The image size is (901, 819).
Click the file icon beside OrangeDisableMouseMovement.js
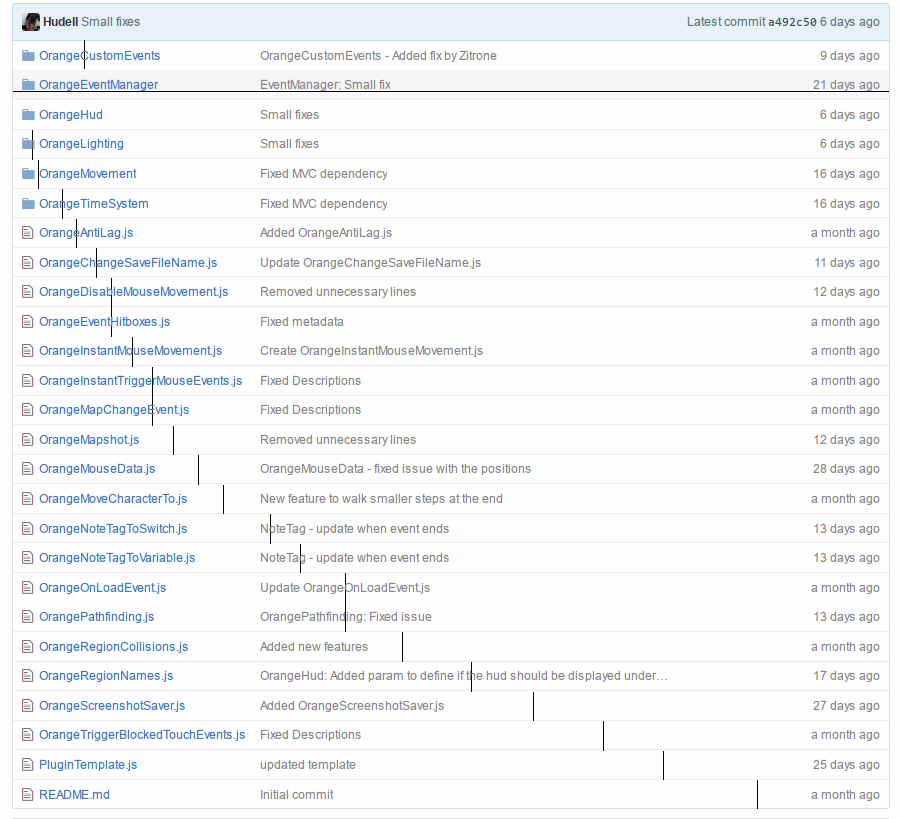pyautogui.click(x=27, y=292)
